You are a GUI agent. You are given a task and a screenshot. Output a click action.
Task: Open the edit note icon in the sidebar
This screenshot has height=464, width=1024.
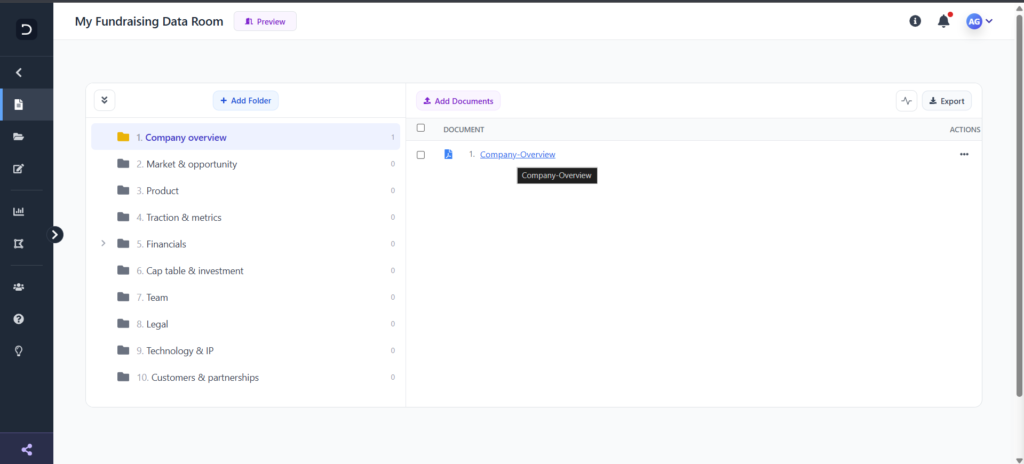tap(18, 169)
